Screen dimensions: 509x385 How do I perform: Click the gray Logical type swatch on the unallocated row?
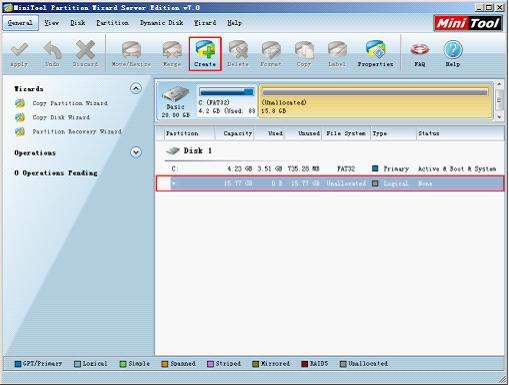[375, 183]
